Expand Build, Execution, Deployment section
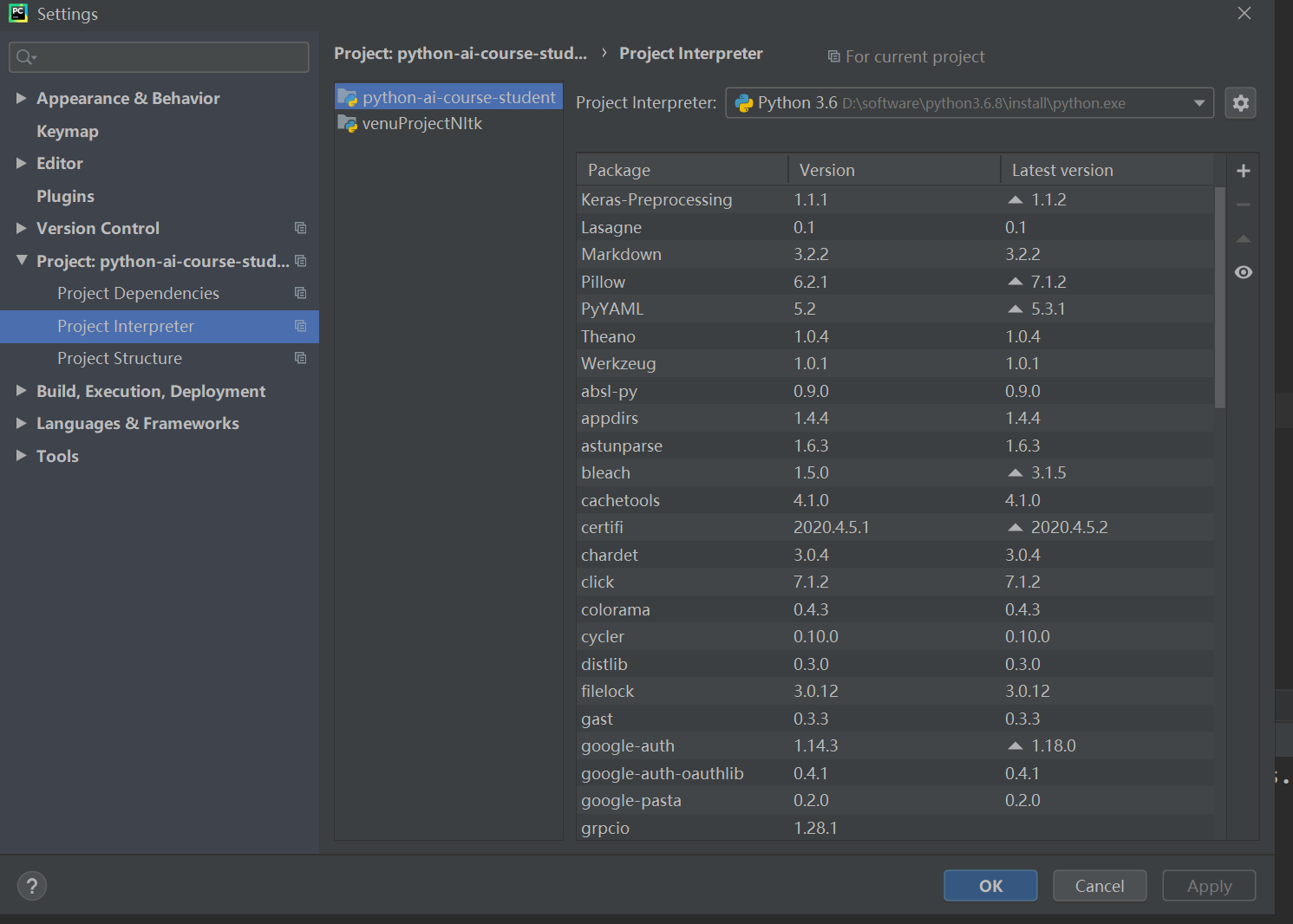1293x924 pixels. [x=21, y=391]
